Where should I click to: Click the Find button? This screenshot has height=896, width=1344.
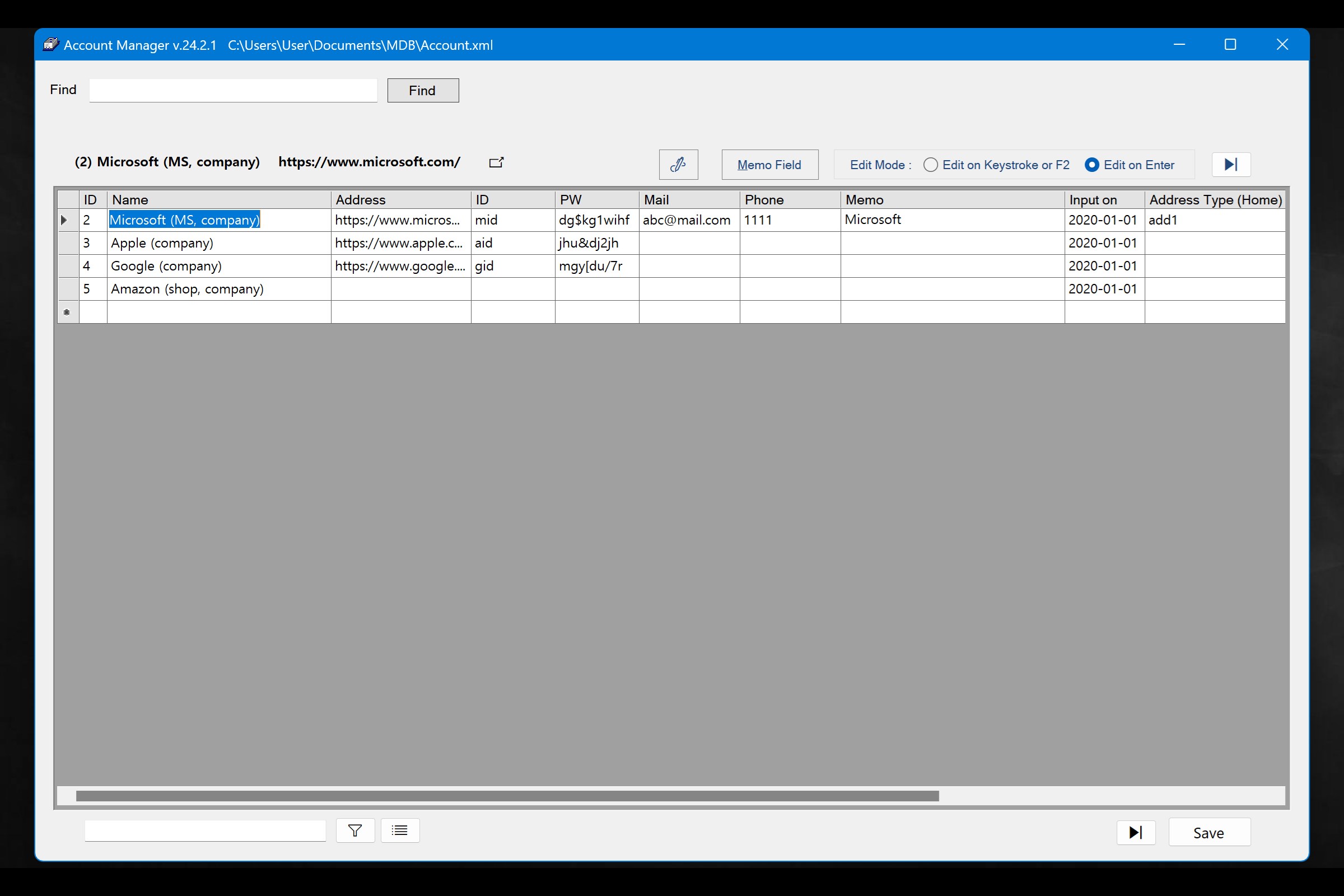click(423, 90)
